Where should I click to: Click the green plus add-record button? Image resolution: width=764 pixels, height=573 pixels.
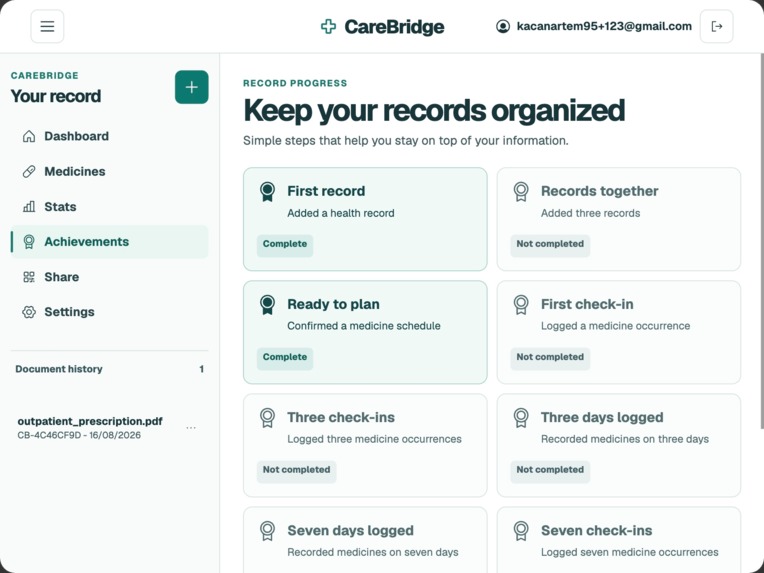191,87
